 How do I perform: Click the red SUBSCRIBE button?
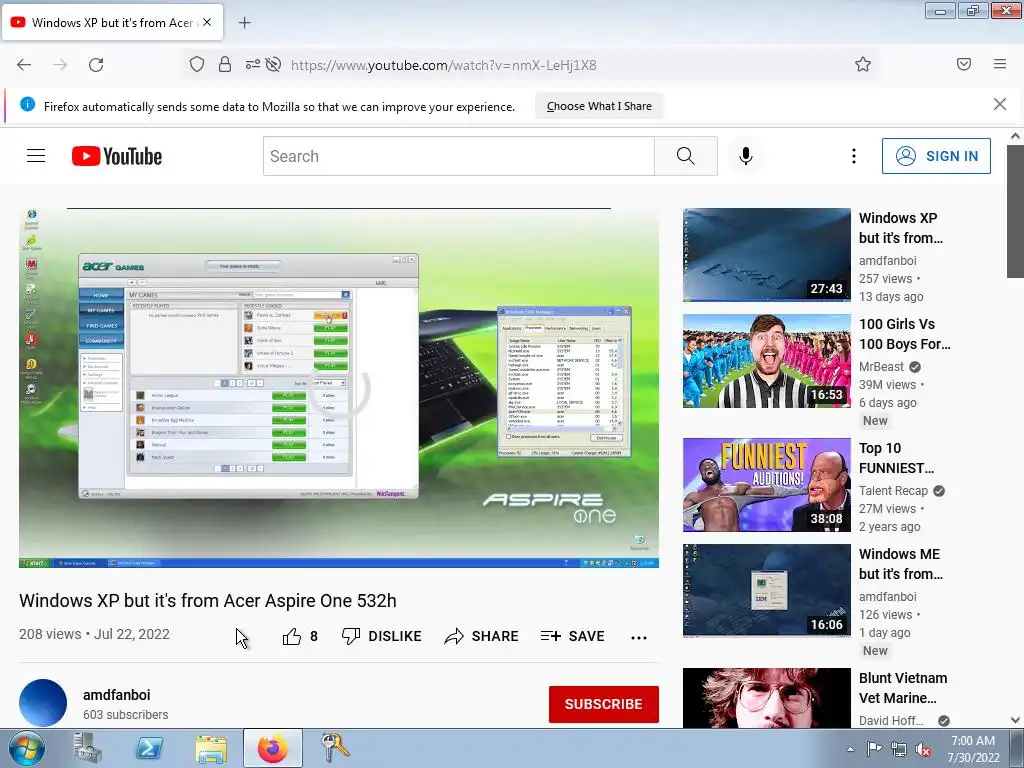pyautogui.click(x=603, y=704)
